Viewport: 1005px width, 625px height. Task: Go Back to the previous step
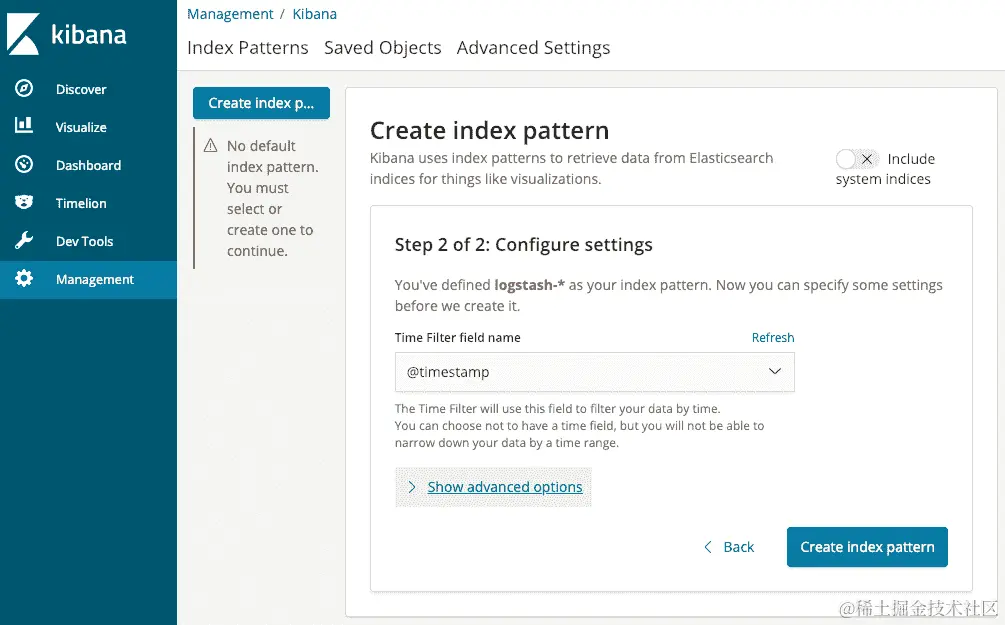(729, 547)
